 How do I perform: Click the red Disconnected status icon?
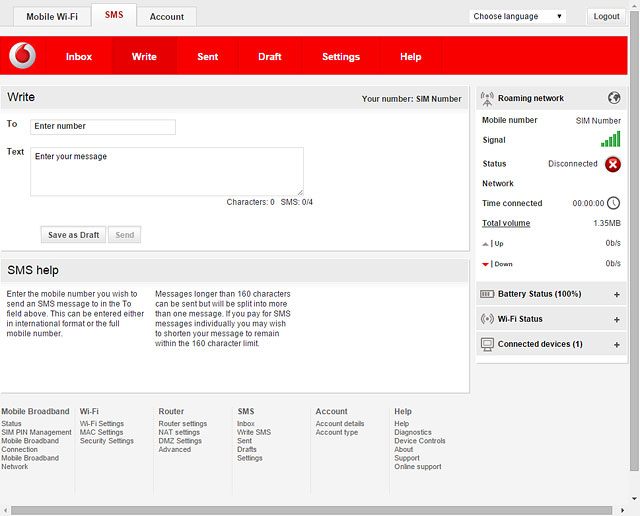(612, 164)
